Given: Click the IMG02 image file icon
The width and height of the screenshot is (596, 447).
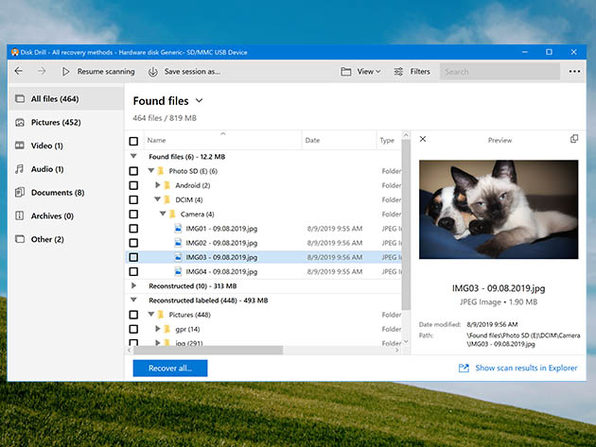Looking at the screenshot, I should 178,243.
